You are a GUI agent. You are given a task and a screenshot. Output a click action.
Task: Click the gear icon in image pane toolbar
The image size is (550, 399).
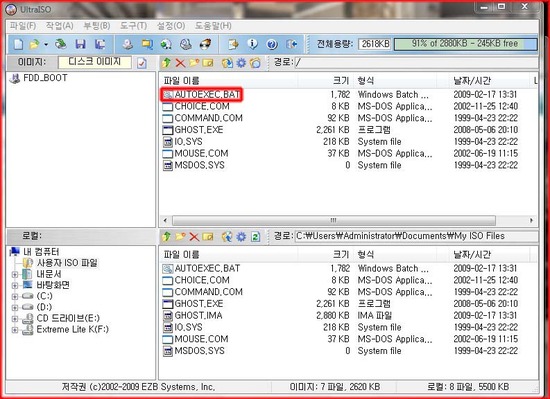tap(241, 63)
